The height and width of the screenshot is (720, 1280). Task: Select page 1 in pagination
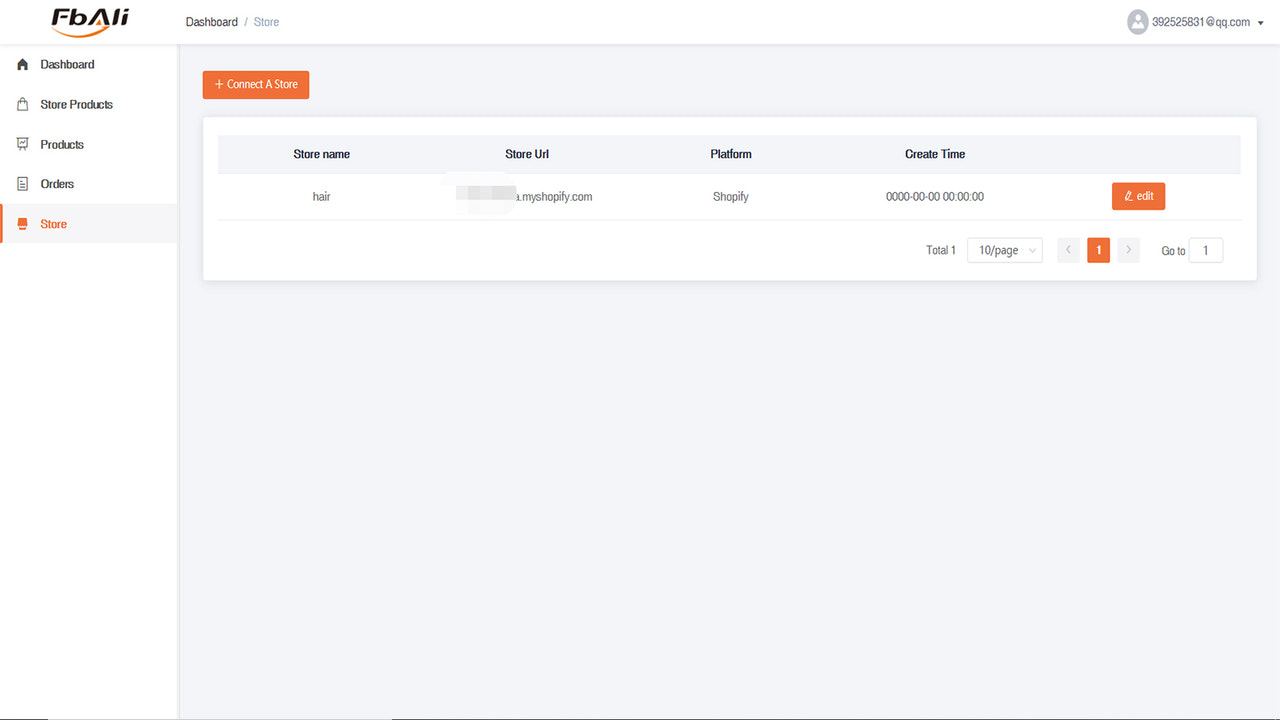[x=1098, y=250]
